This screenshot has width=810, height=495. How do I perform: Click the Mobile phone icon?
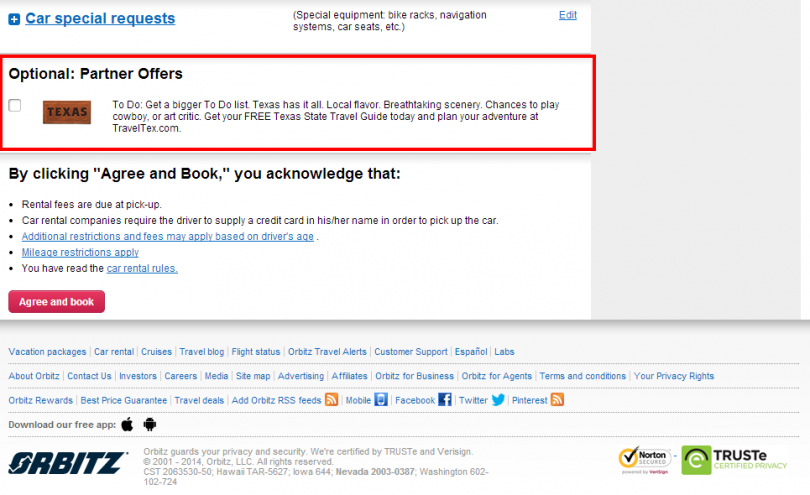click(x=381, y=400)
